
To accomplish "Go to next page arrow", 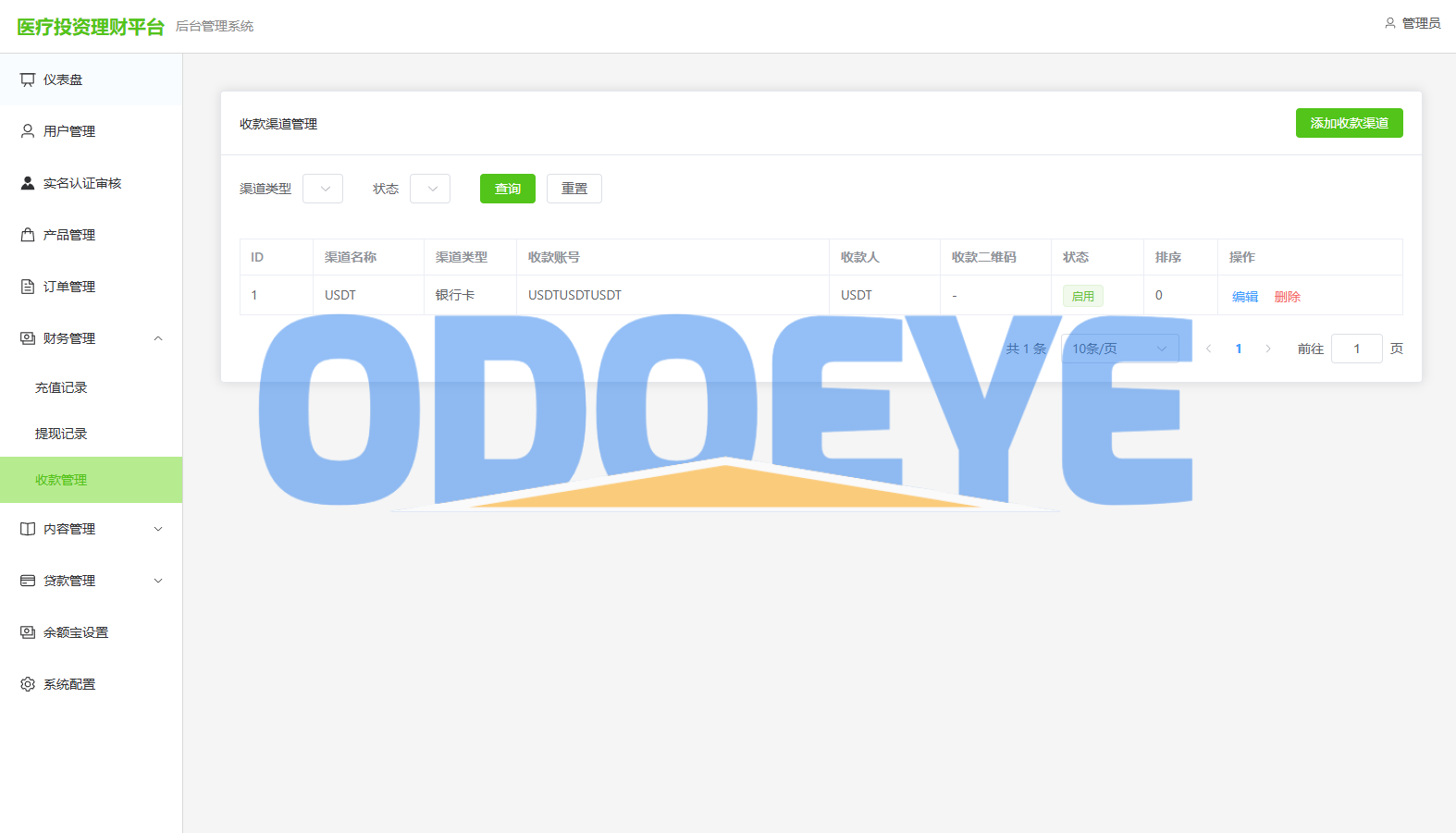I will coord(1268,349).
